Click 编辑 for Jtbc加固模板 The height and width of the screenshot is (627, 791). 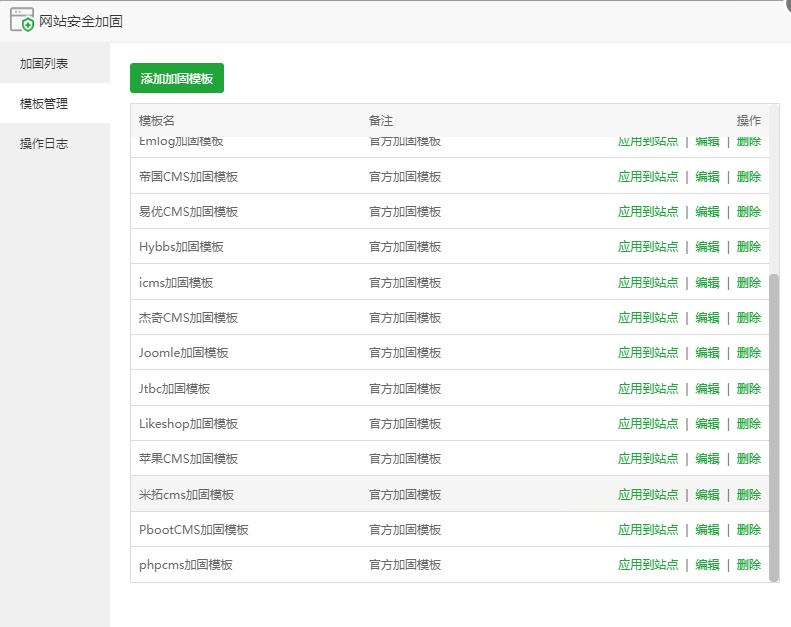(707, 388)
